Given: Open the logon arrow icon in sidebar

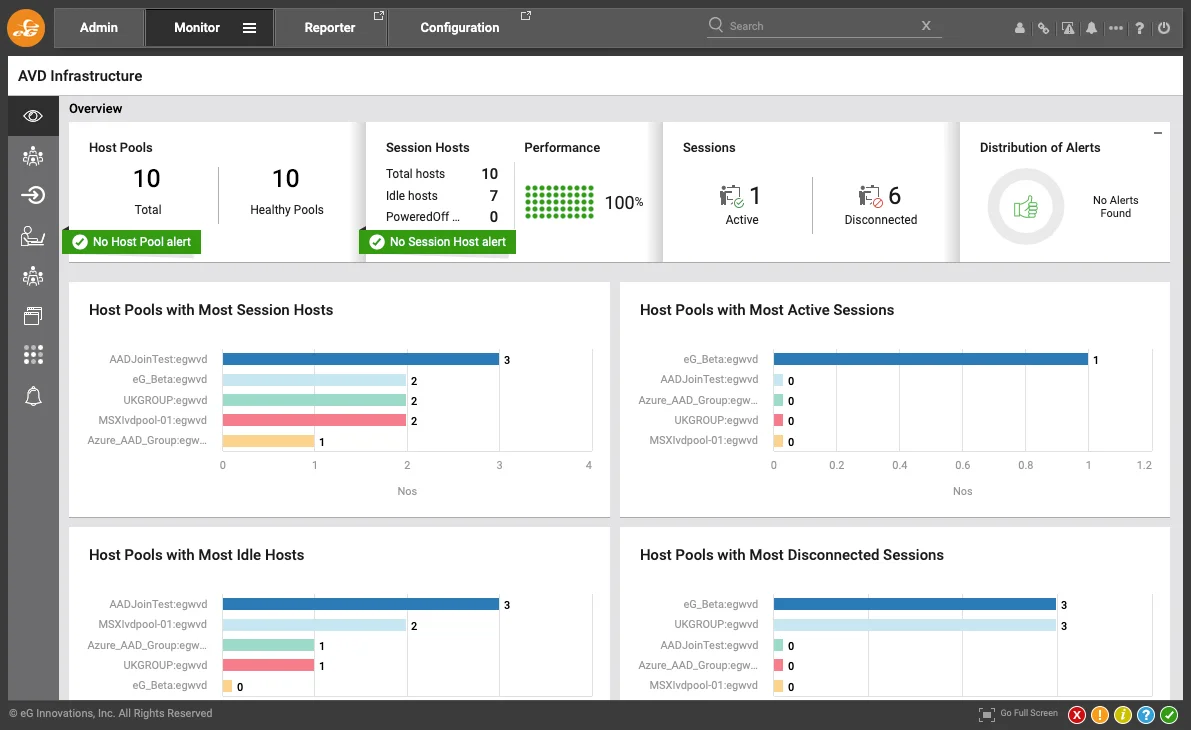Looking at the screenshot, I should (x=33, y=195).
